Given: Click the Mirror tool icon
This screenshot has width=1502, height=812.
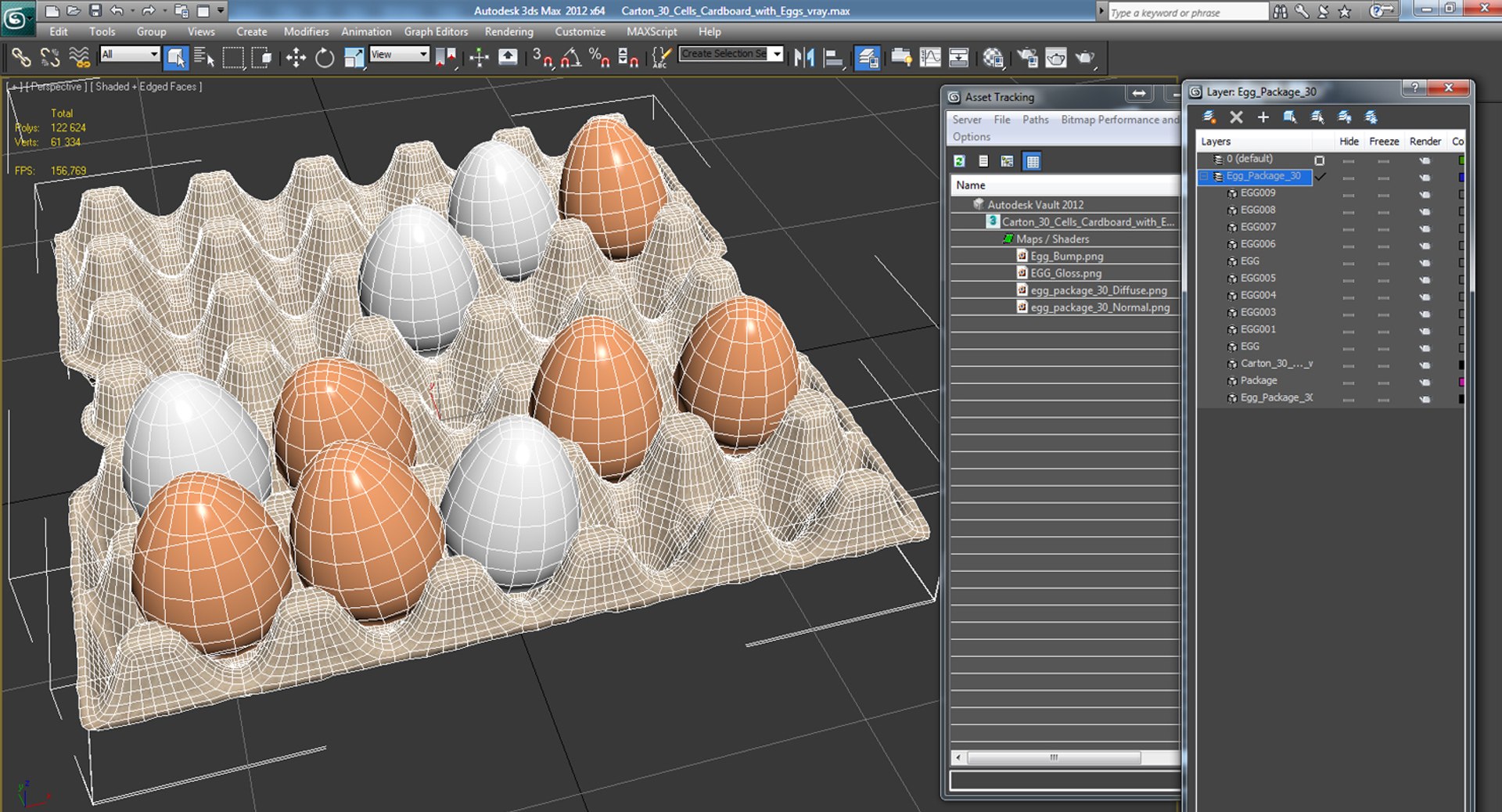Looking at the screenshot, I should click(x=803, y=58).
